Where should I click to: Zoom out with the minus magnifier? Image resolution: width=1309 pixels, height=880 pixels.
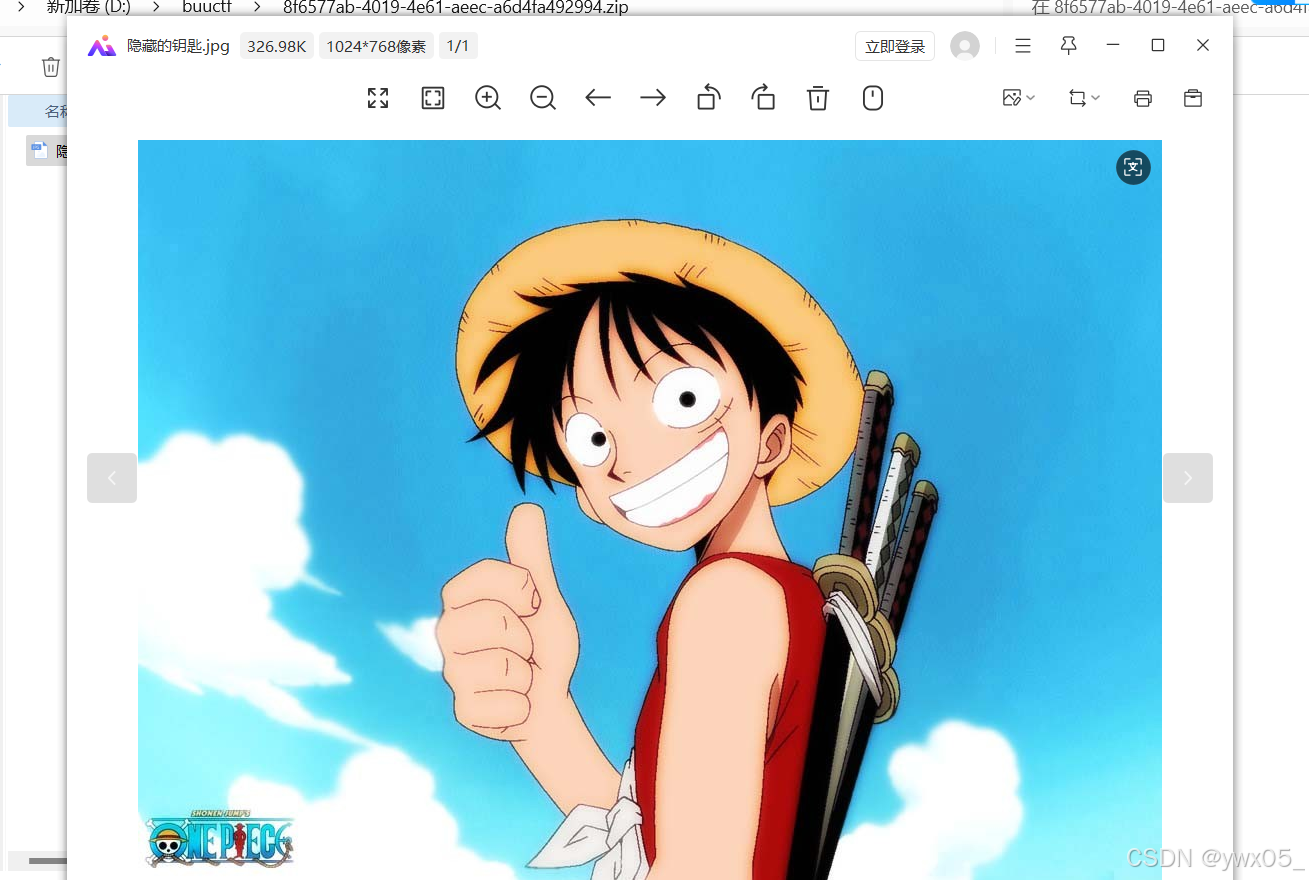[x=543, y=98]
